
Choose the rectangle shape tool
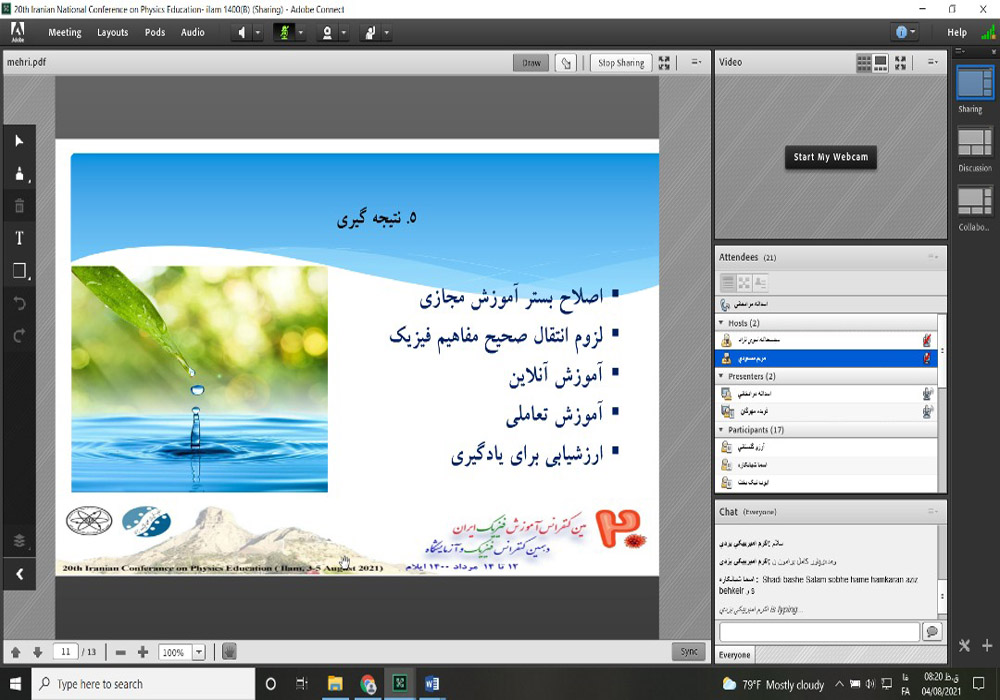[19, 271]
